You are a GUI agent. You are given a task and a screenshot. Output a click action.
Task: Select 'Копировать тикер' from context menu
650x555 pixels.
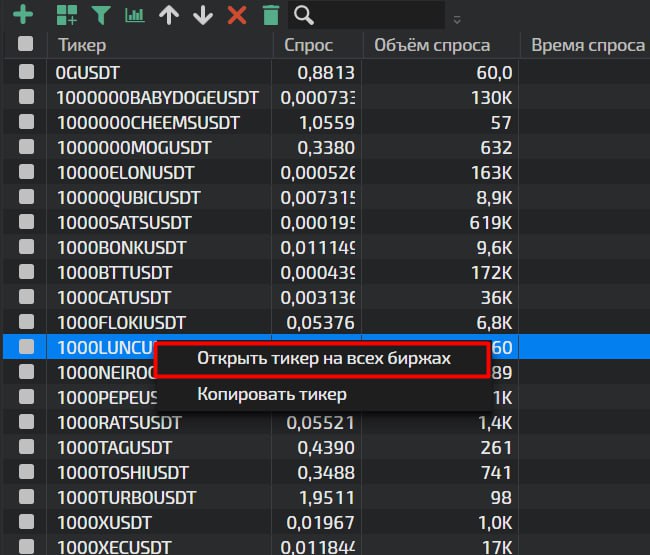(271, 394)
